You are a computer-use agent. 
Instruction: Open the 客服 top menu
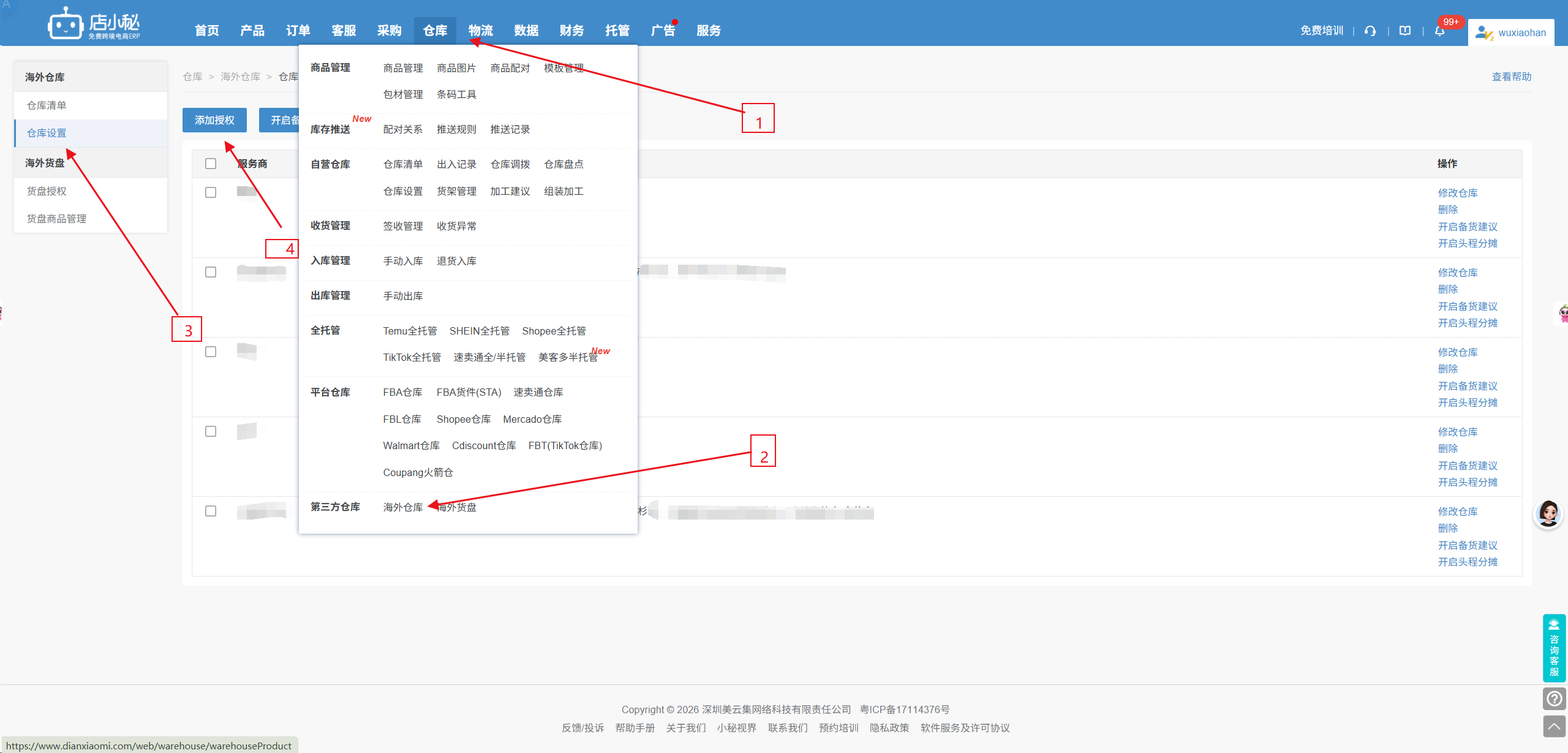click(344, 31)
